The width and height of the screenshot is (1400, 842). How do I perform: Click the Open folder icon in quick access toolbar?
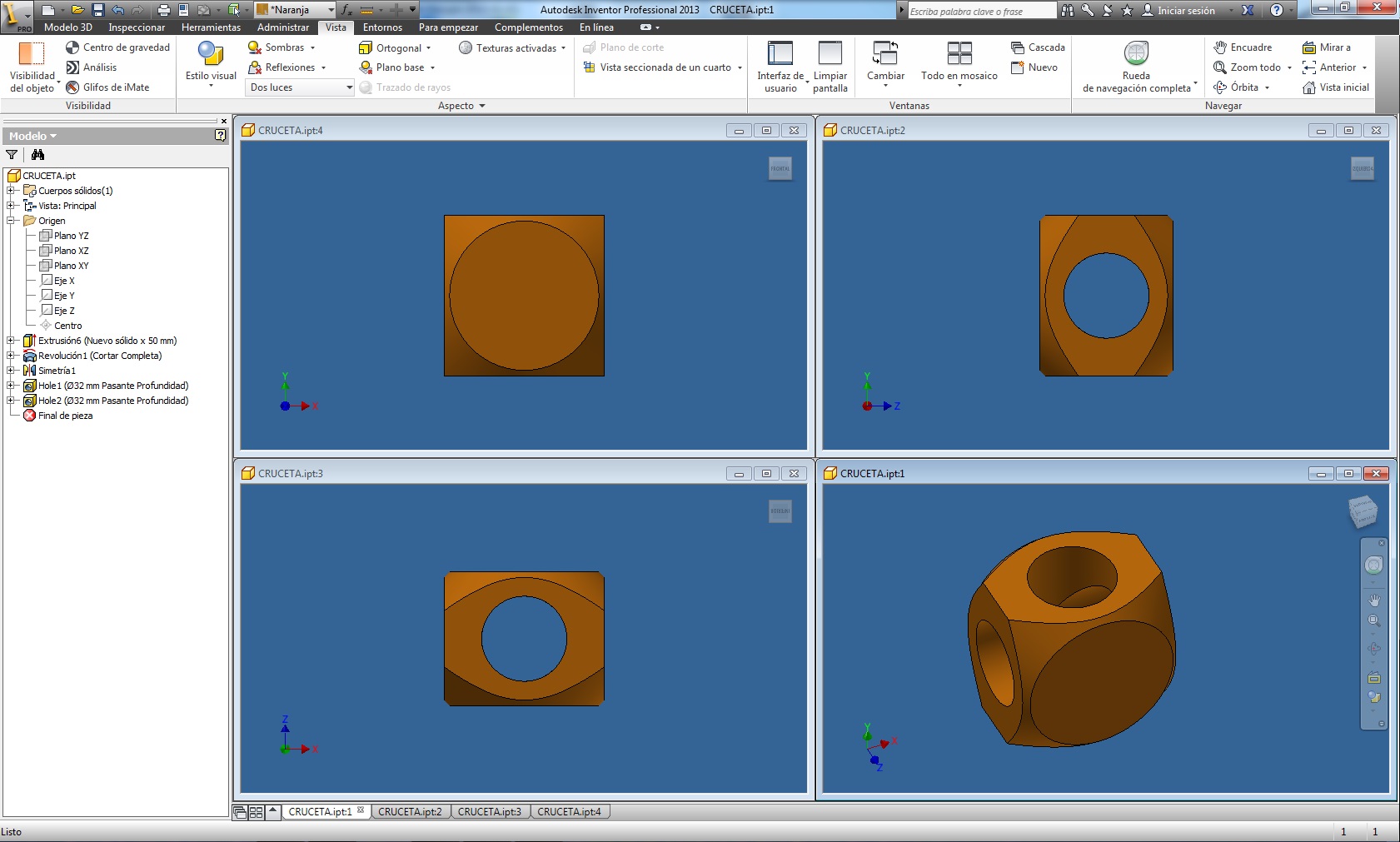(x=77, y=10)
